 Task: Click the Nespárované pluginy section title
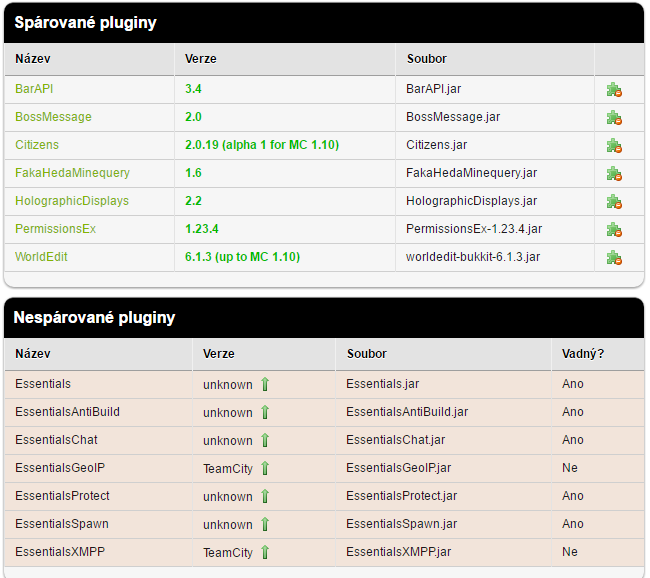point(94,317)
